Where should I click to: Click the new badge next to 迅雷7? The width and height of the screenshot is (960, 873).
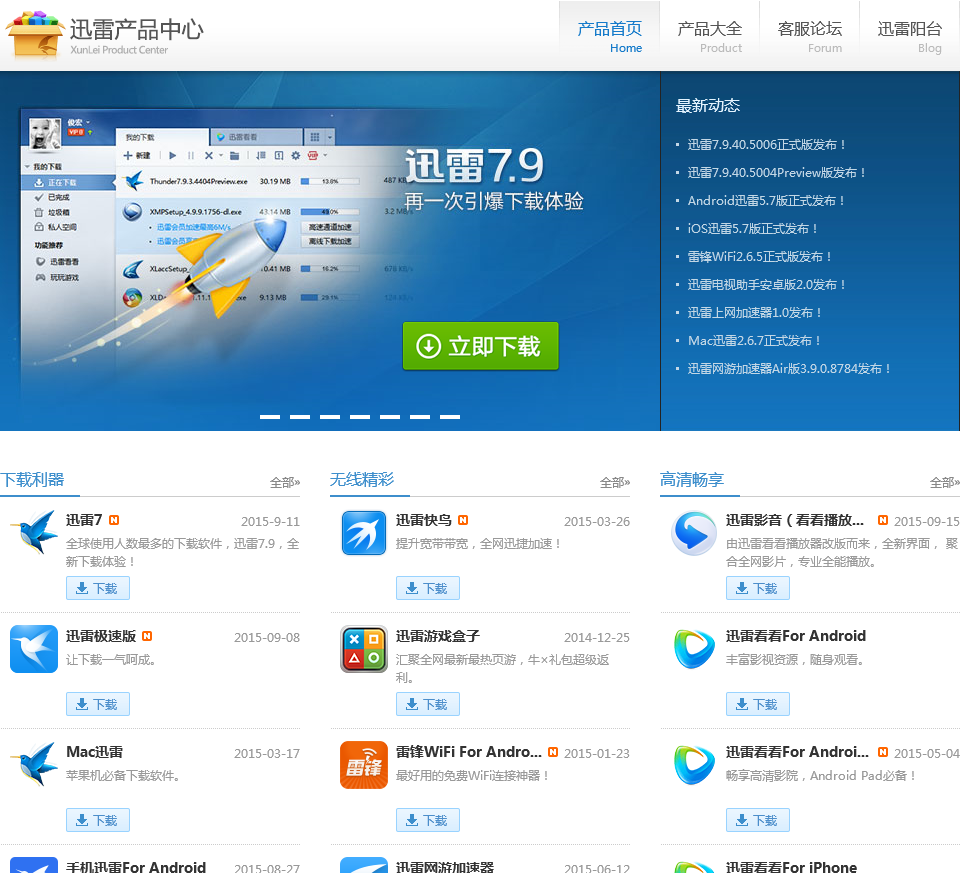(114, 520)
